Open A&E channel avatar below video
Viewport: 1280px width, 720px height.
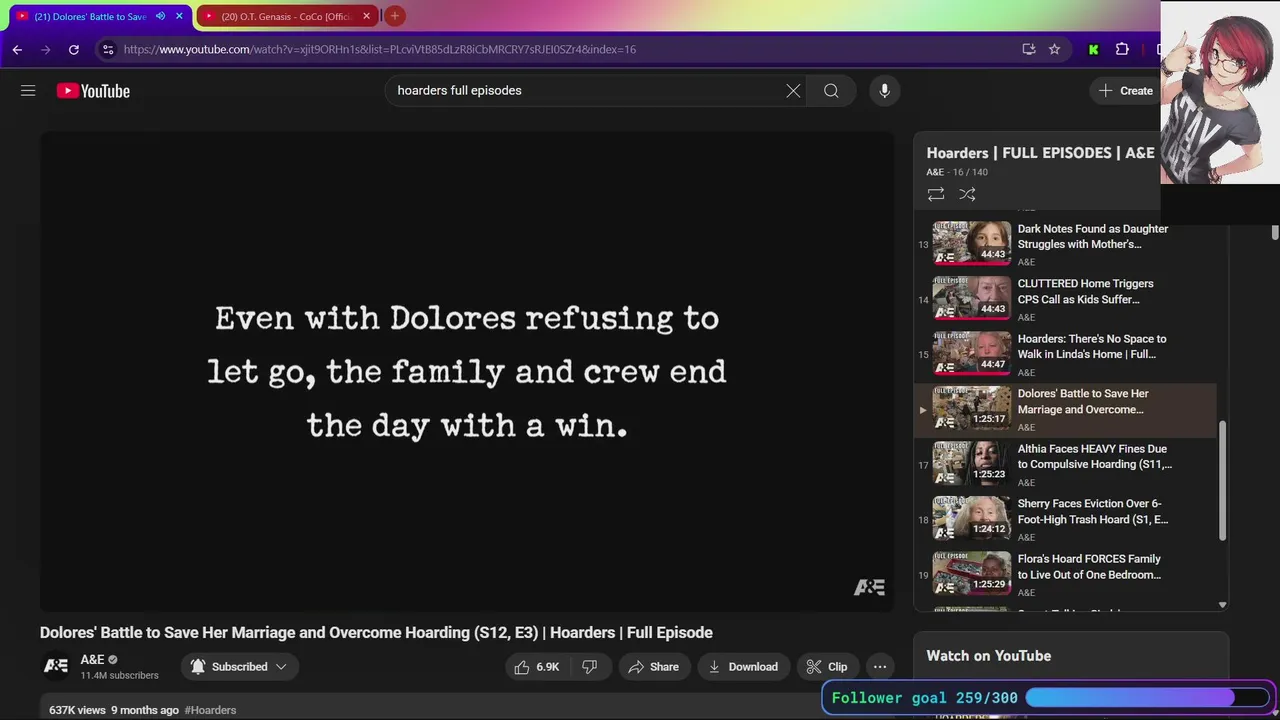(x=56, y=666)
